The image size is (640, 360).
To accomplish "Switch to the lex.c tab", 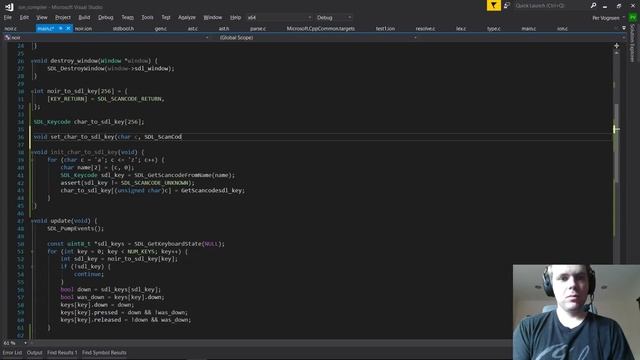I will click(x=461, y=29).
